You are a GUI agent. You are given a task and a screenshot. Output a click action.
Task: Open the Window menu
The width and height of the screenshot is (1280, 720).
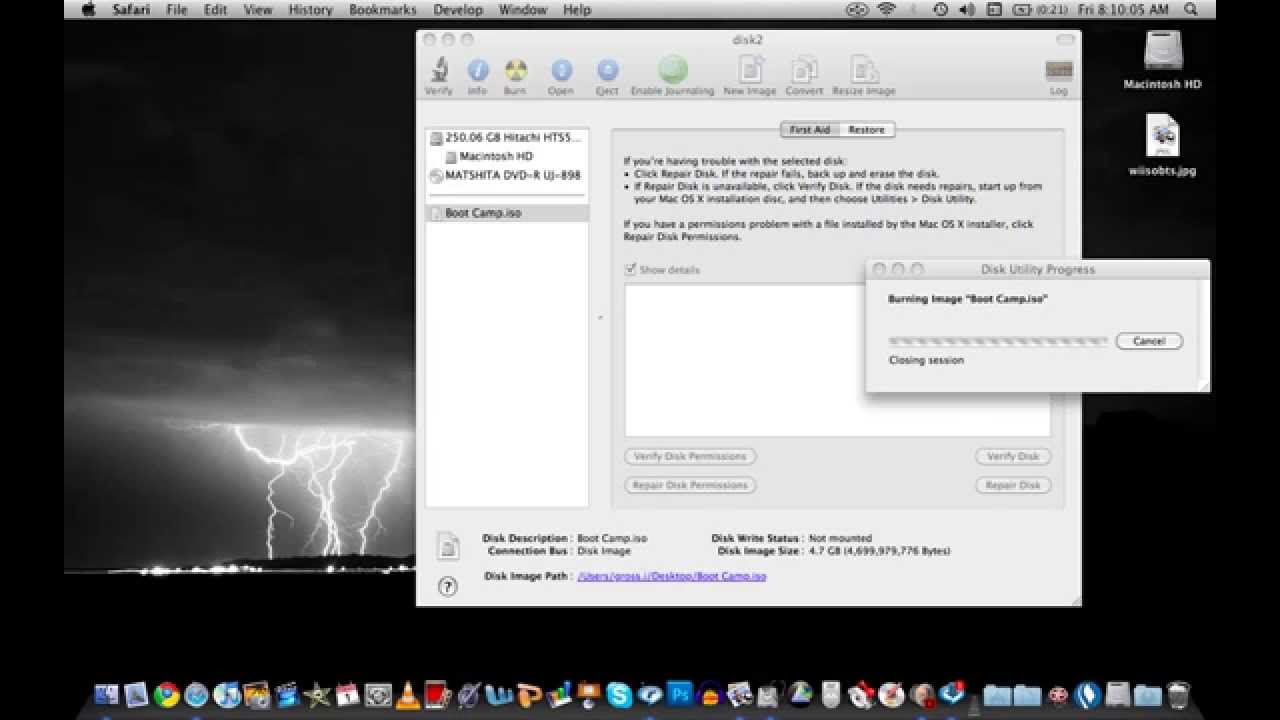523,9
